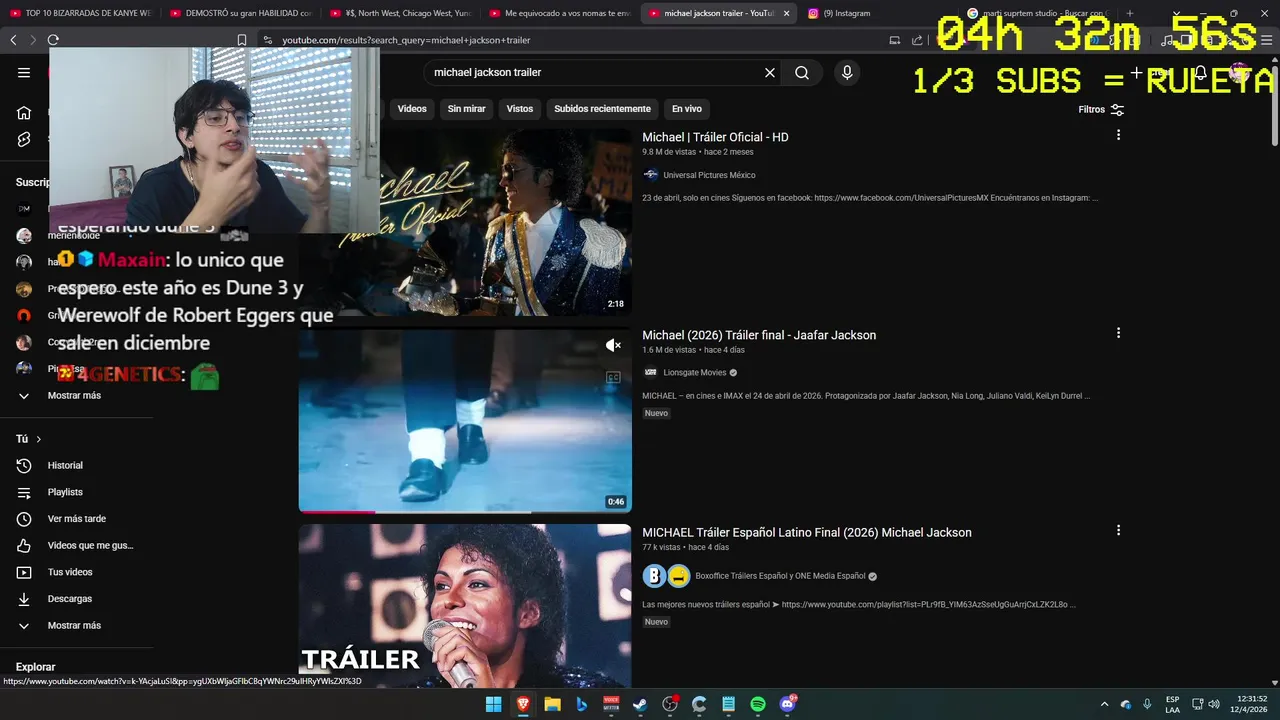This screenshot has width=1280, height=720.
Task: Open the Filtros filter panel
Action: [x=1101, y=109]
